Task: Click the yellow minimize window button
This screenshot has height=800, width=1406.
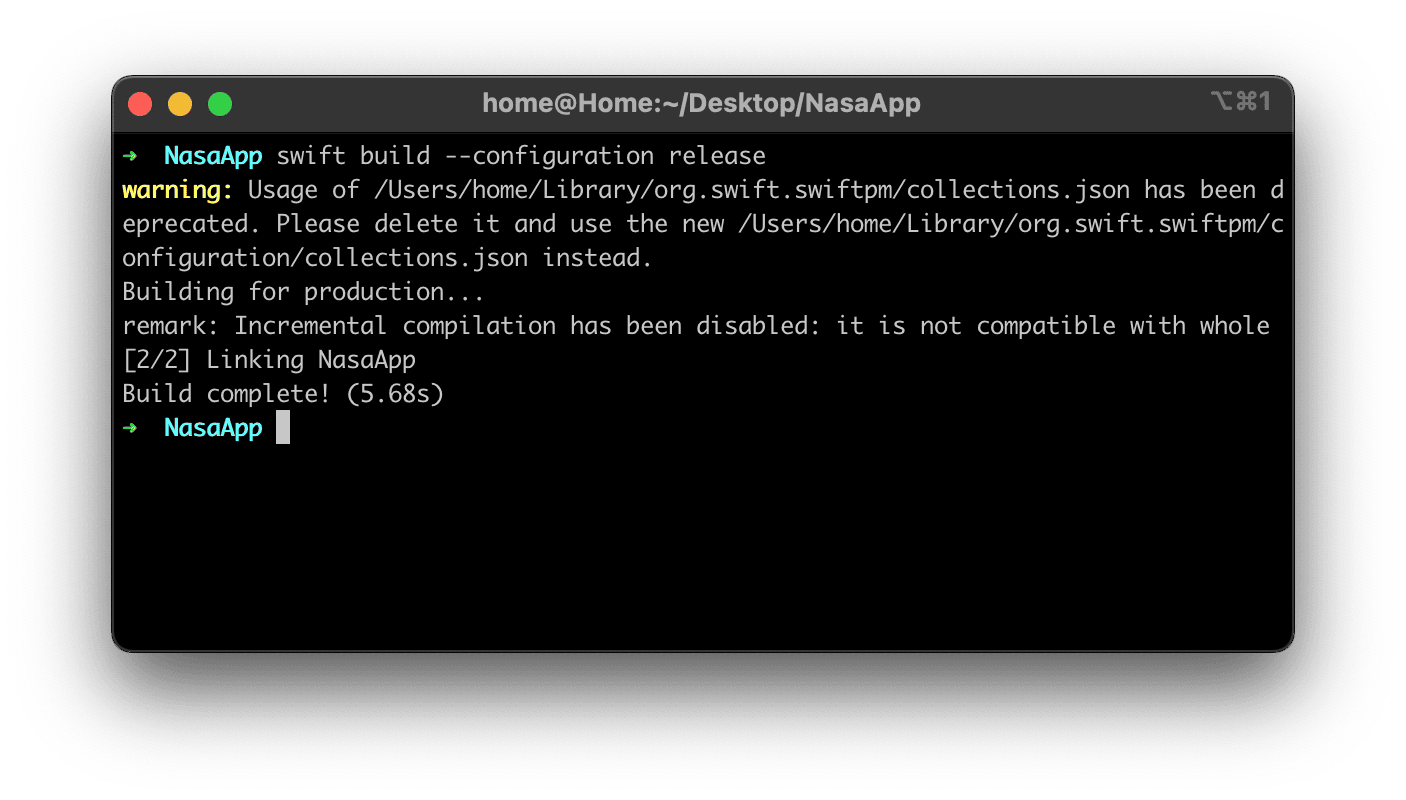Action: coord(180,104)
